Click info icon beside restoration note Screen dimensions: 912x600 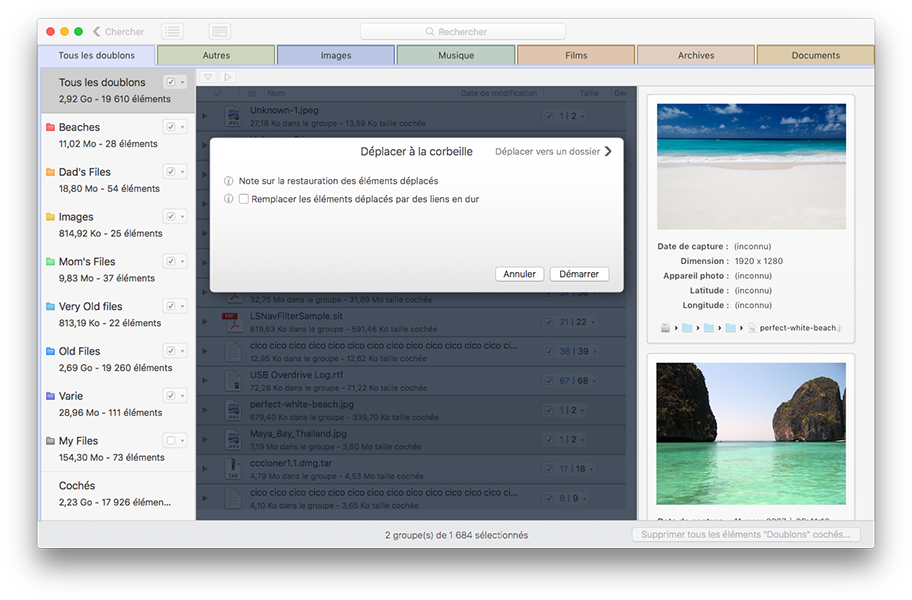(x=229, y=181)
